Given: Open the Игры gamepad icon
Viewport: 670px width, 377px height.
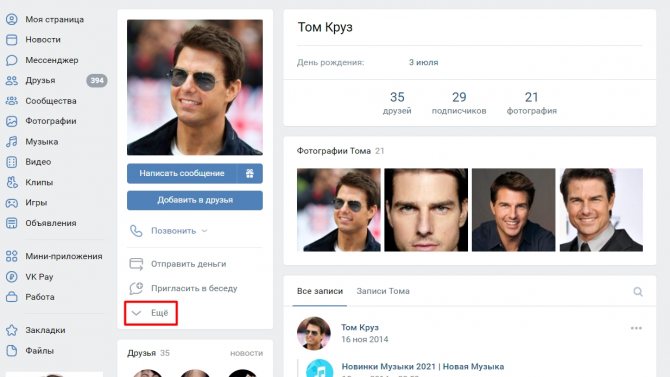Looking at the screenshot, I should [x=12, y=203].
